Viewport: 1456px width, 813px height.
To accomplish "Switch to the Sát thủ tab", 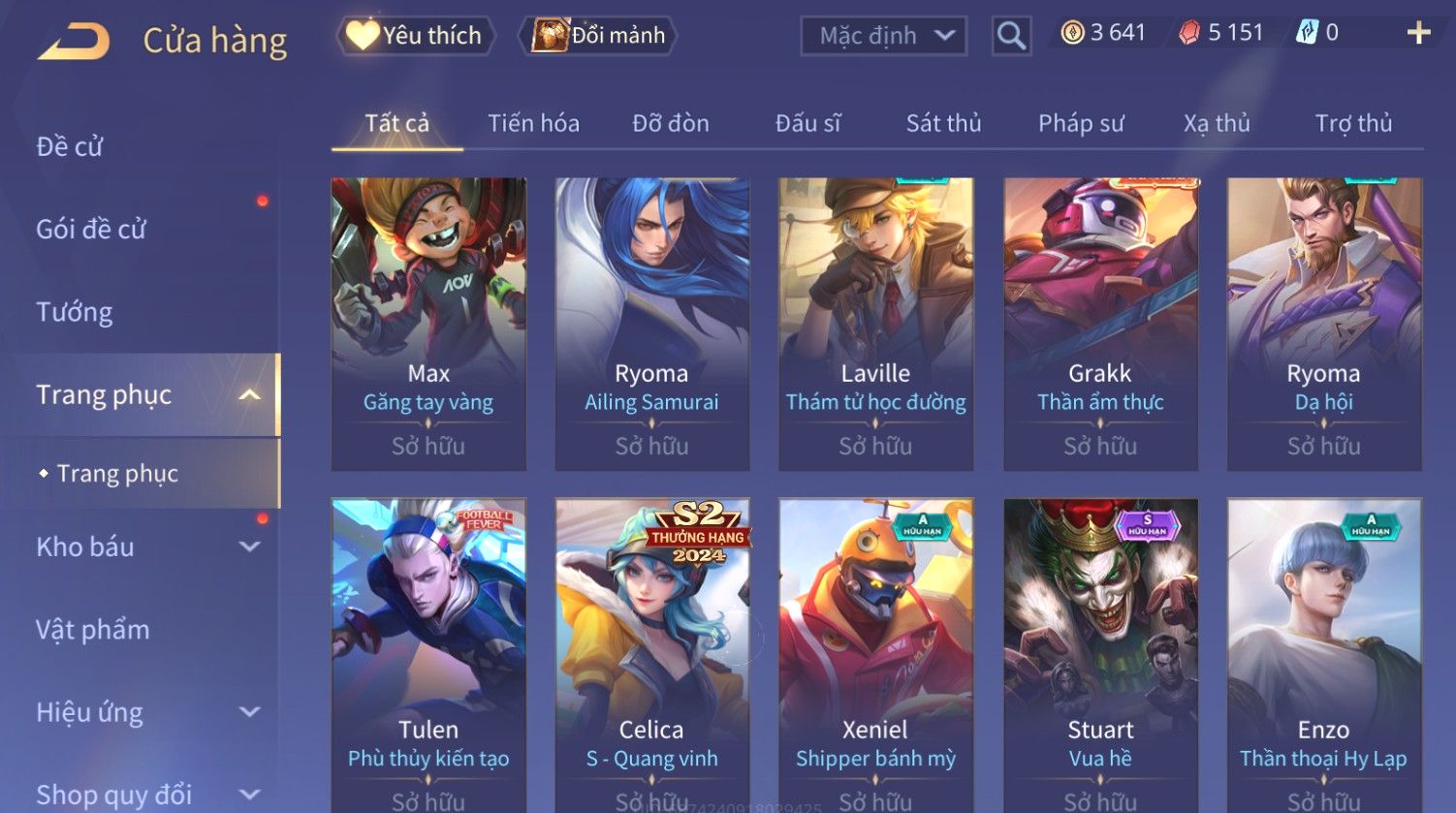I will [943, 123].
